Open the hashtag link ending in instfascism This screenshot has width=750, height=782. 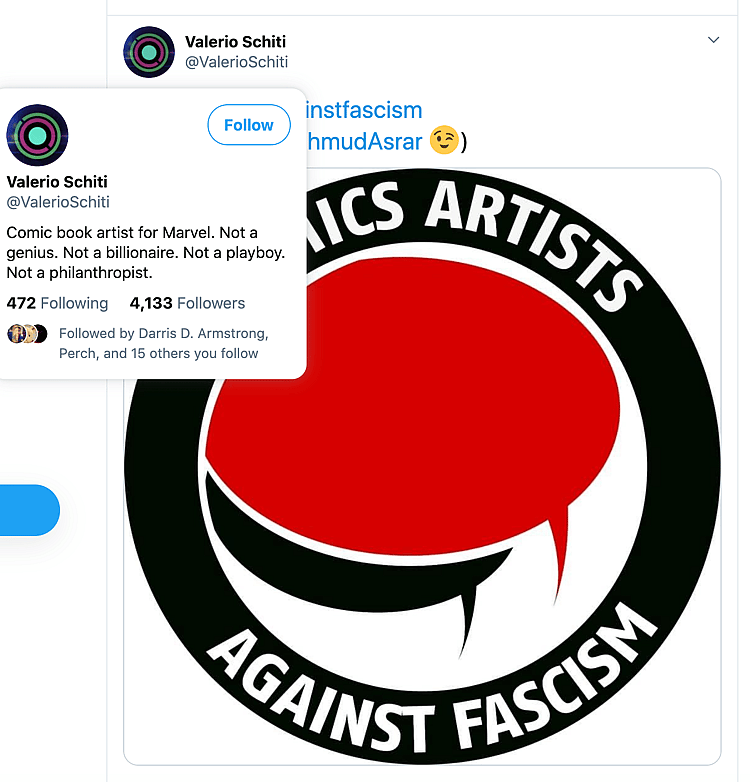point(364,110)
